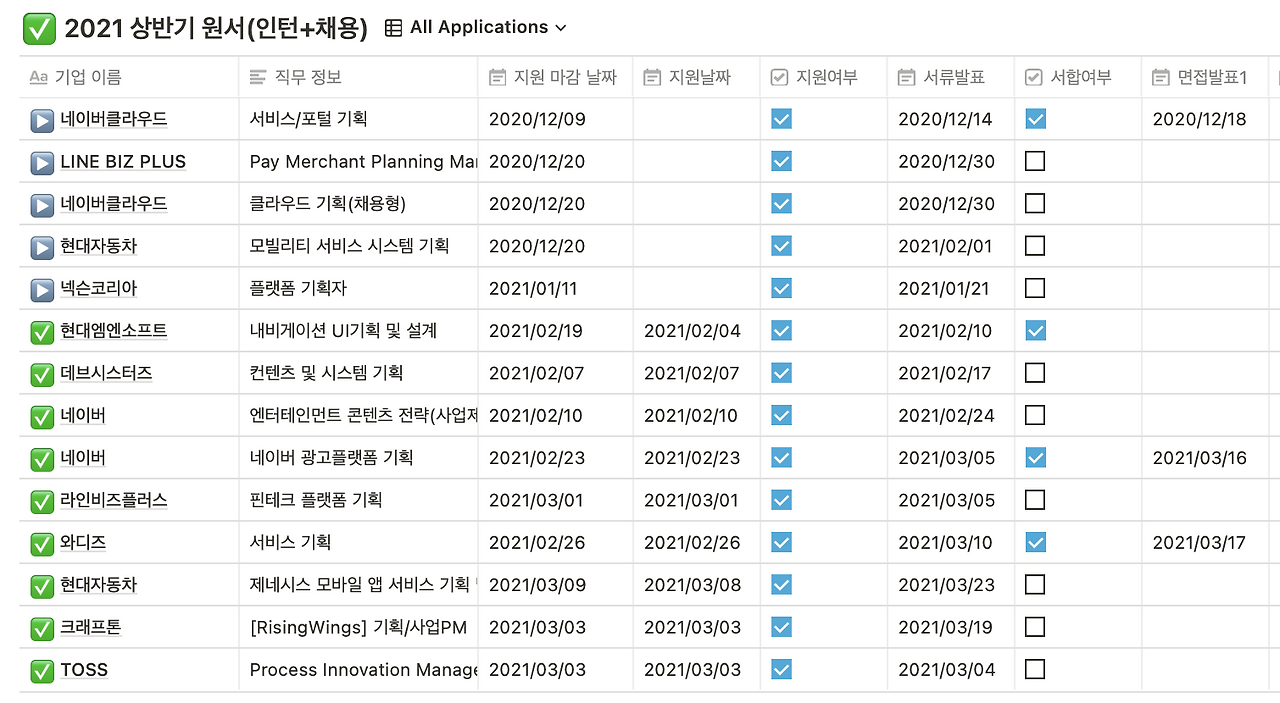Screen dimensions: 1280x703
Task: Click the list icon on 직무 정보 header
Action: [255, 76]
